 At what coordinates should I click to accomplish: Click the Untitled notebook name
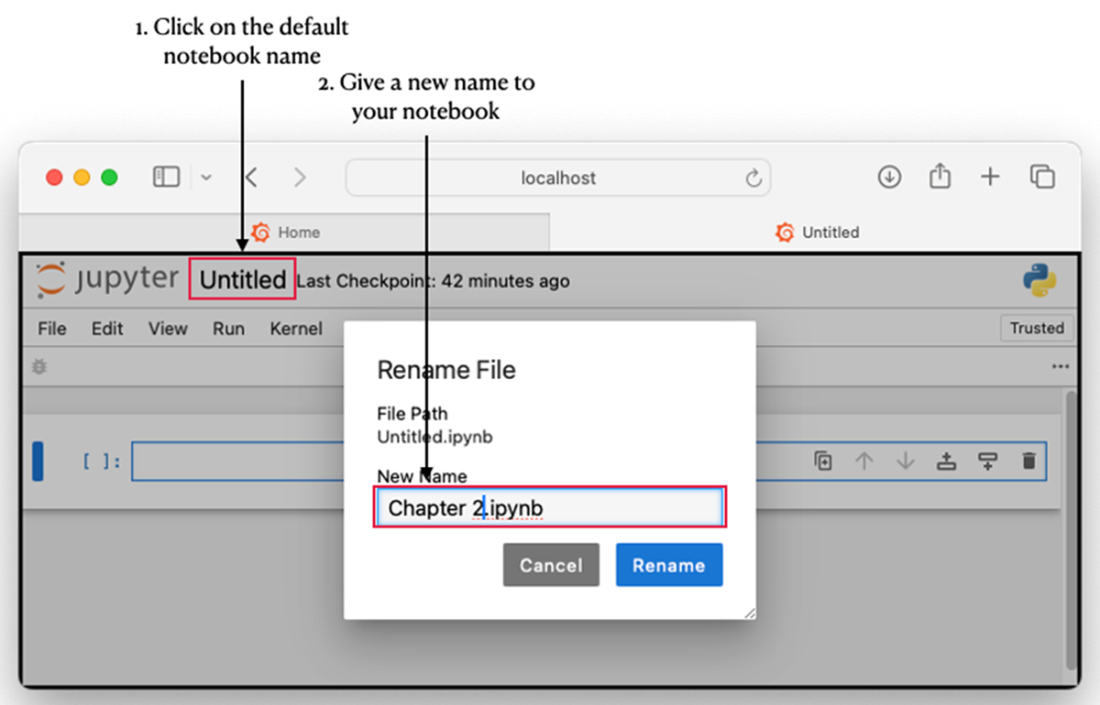click(x=243, y=280)
